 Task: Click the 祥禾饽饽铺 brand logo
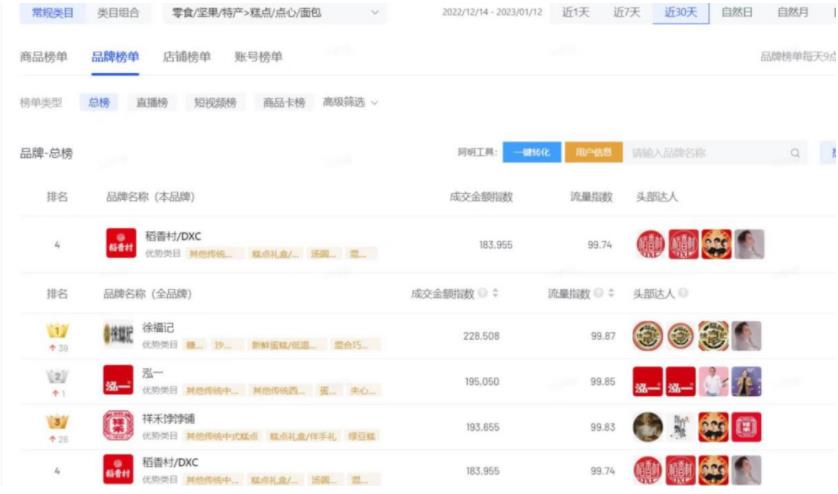point(118,427)
